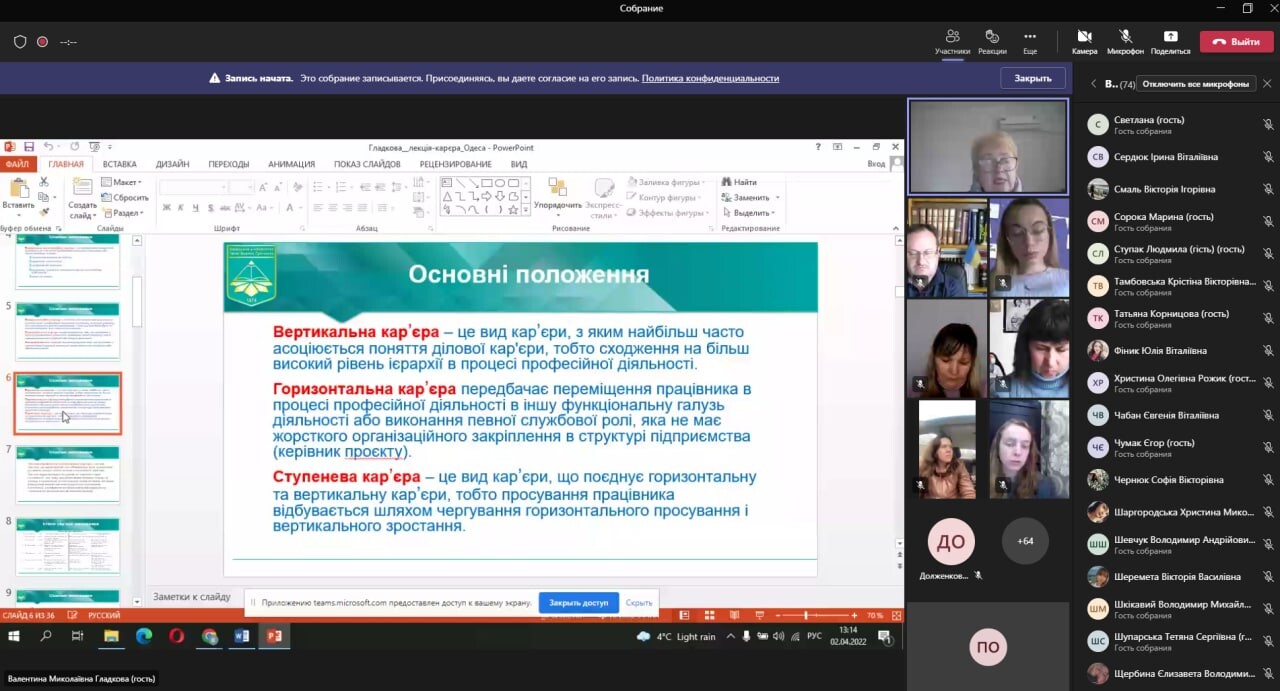This screenshot has width=1280, height=691.
Task: Toggle the Камера camera on or off
Action: pos(1084,37)
